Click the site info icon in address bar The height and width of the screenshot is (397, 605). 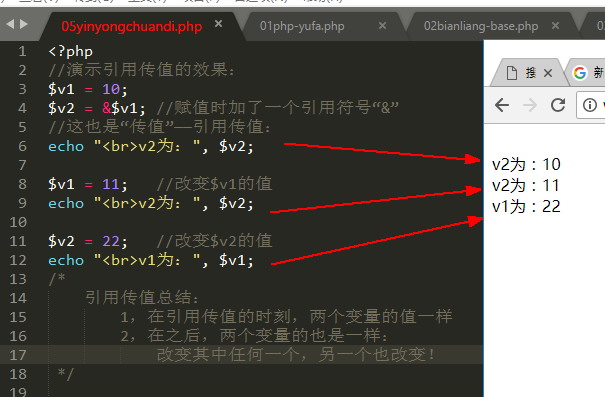pyautogui.click(x=590, y=105)
